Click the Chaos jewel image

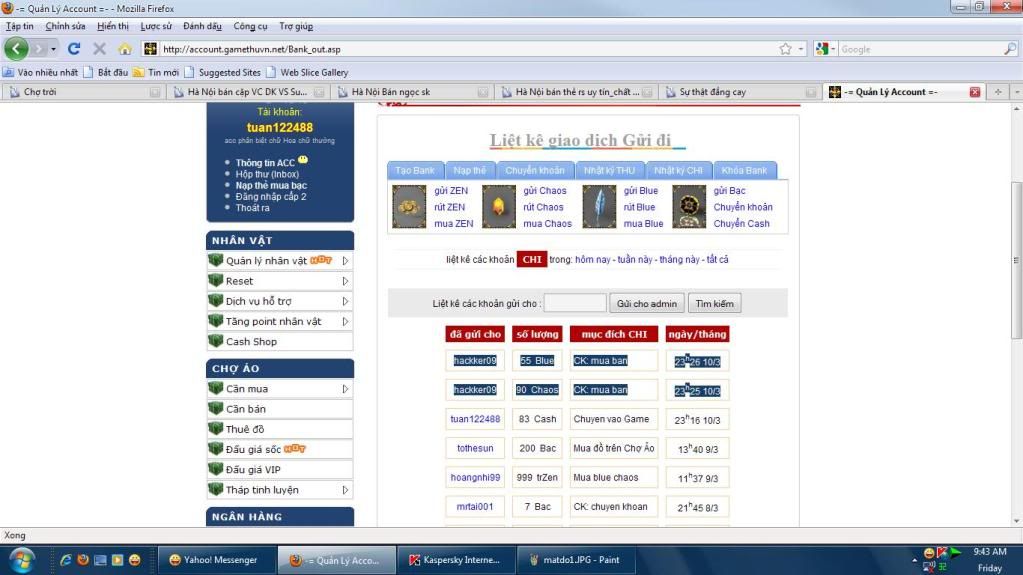click(498, 207)
